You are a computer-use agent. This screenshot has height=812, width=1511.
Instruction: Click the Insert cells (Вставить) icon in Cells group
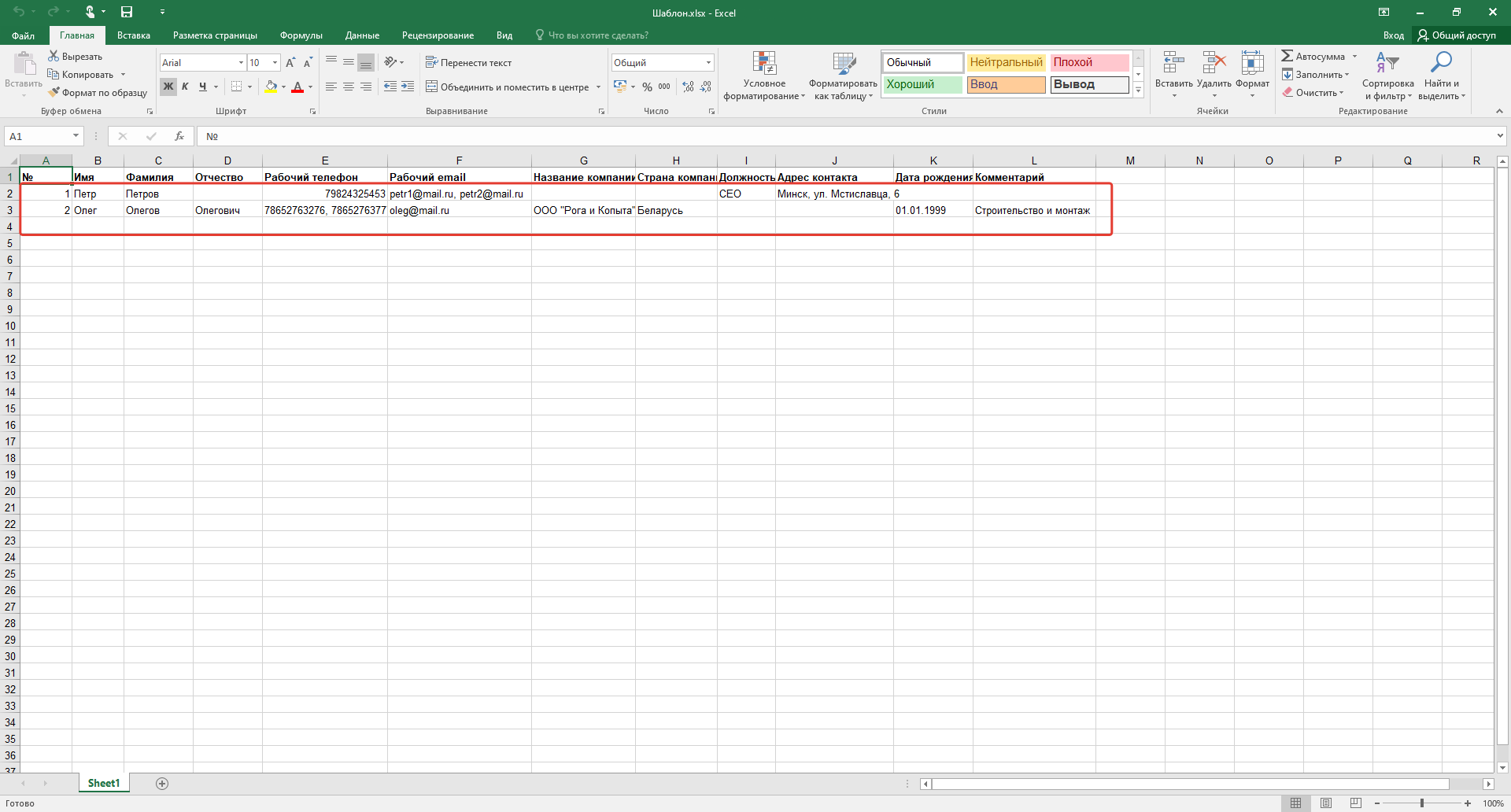point(1173,63)
